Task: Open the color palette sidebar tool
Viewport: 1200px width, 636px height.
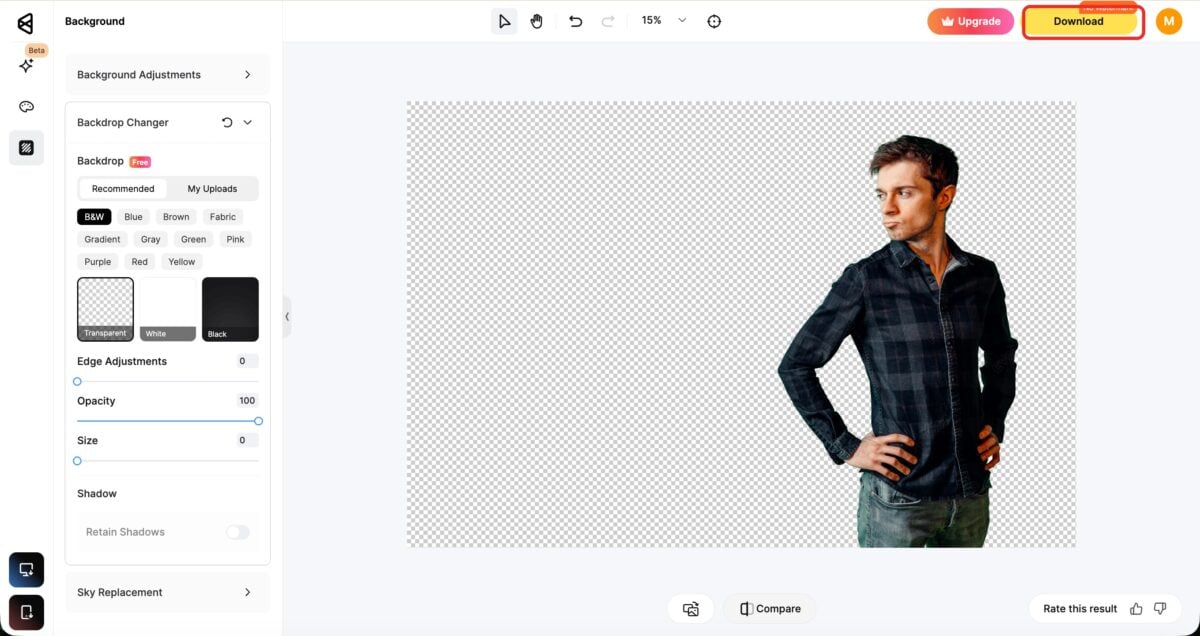Action: (x=26, y=106)
